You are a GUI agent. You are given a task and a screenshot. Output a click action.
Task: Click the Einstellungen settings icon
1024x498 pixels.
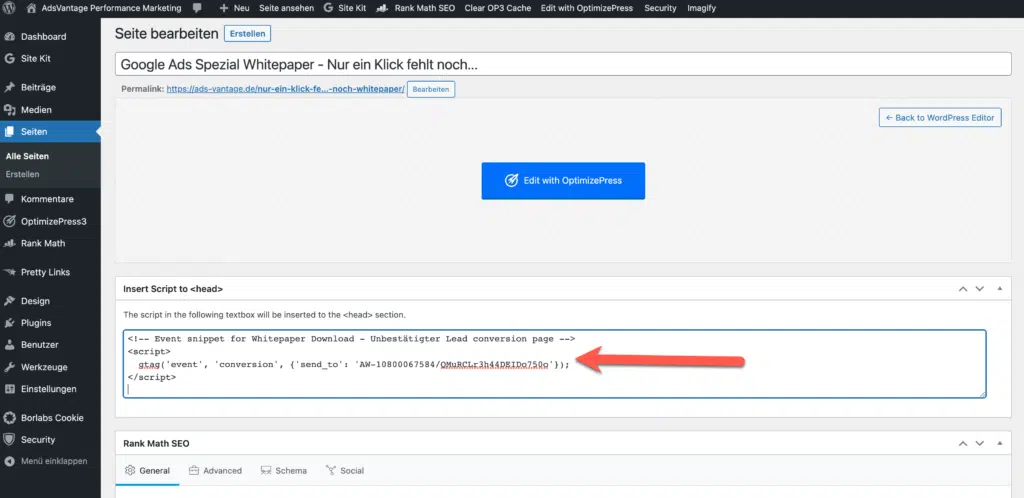[9, 389]
